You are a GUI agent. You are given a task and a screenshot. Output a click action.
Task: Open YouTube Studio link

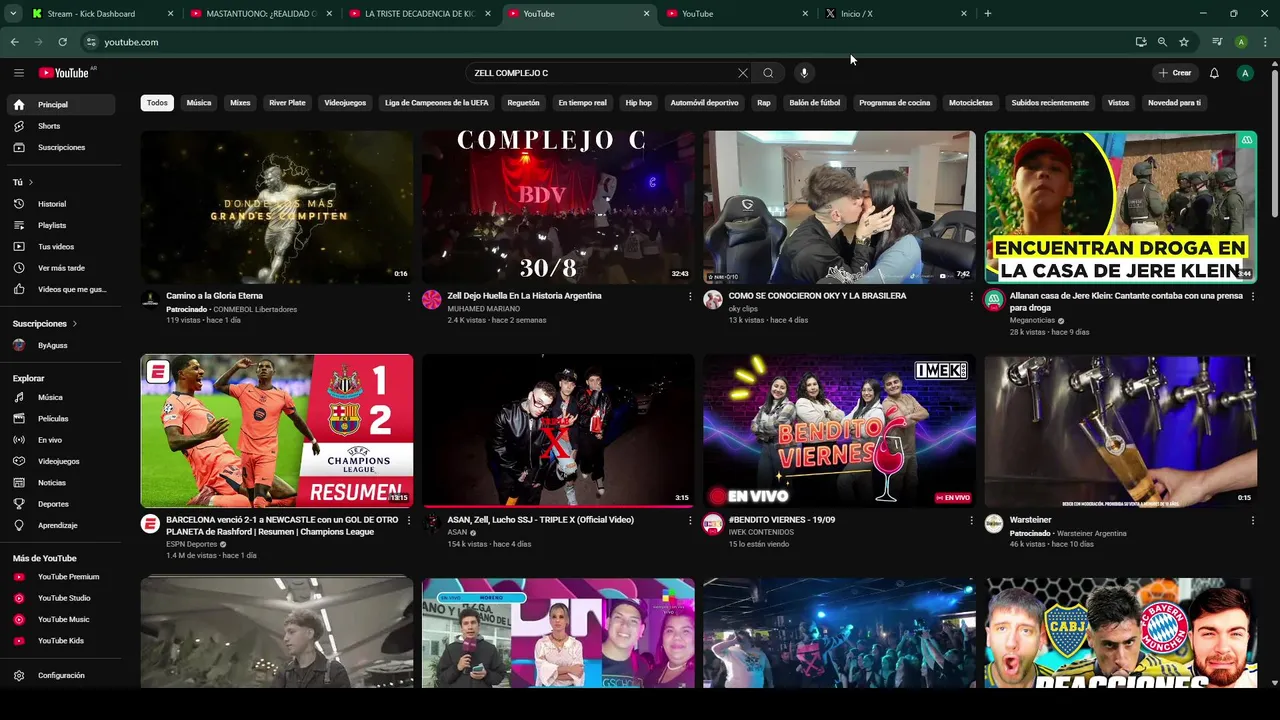pos(60,598)
